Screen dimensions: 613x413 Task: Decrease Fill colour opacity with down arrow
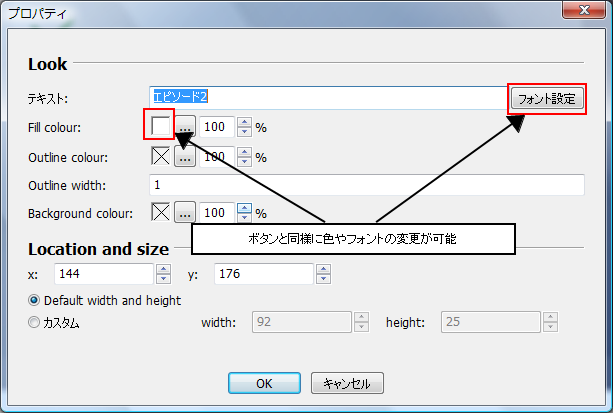click(x=244, y=132)
